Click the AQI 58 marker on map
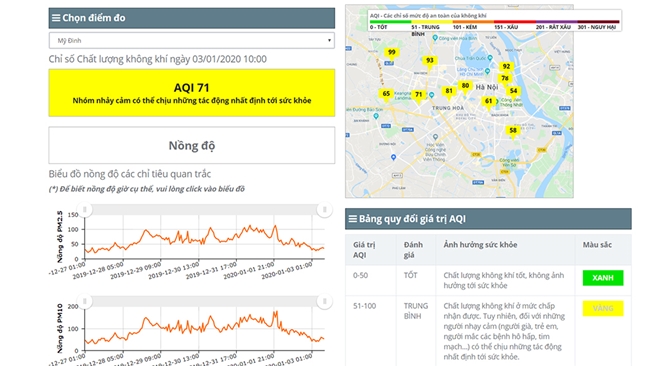The height and width of the screenshot is (366, 660). click(513, 131)
